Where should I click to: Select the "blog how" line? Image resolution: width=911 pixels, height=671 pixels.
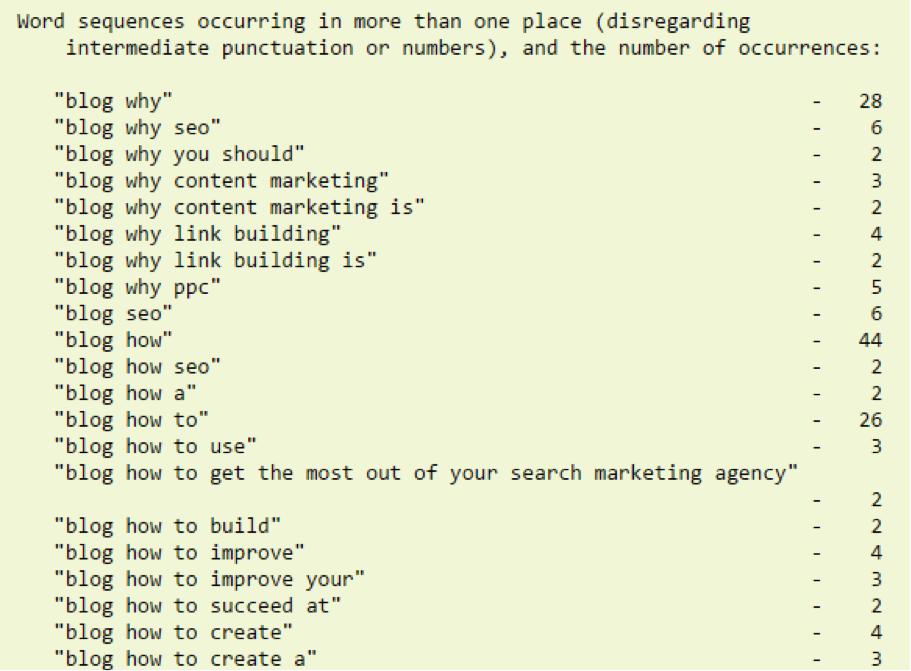113,340
